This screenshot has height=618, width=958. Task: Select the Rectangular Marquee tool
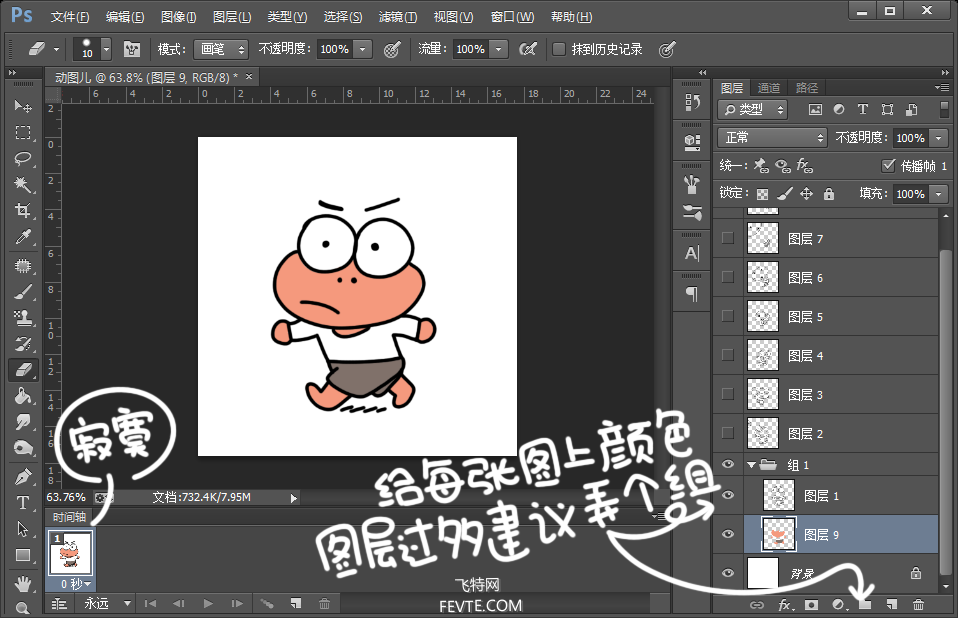(x=23, y=133)
